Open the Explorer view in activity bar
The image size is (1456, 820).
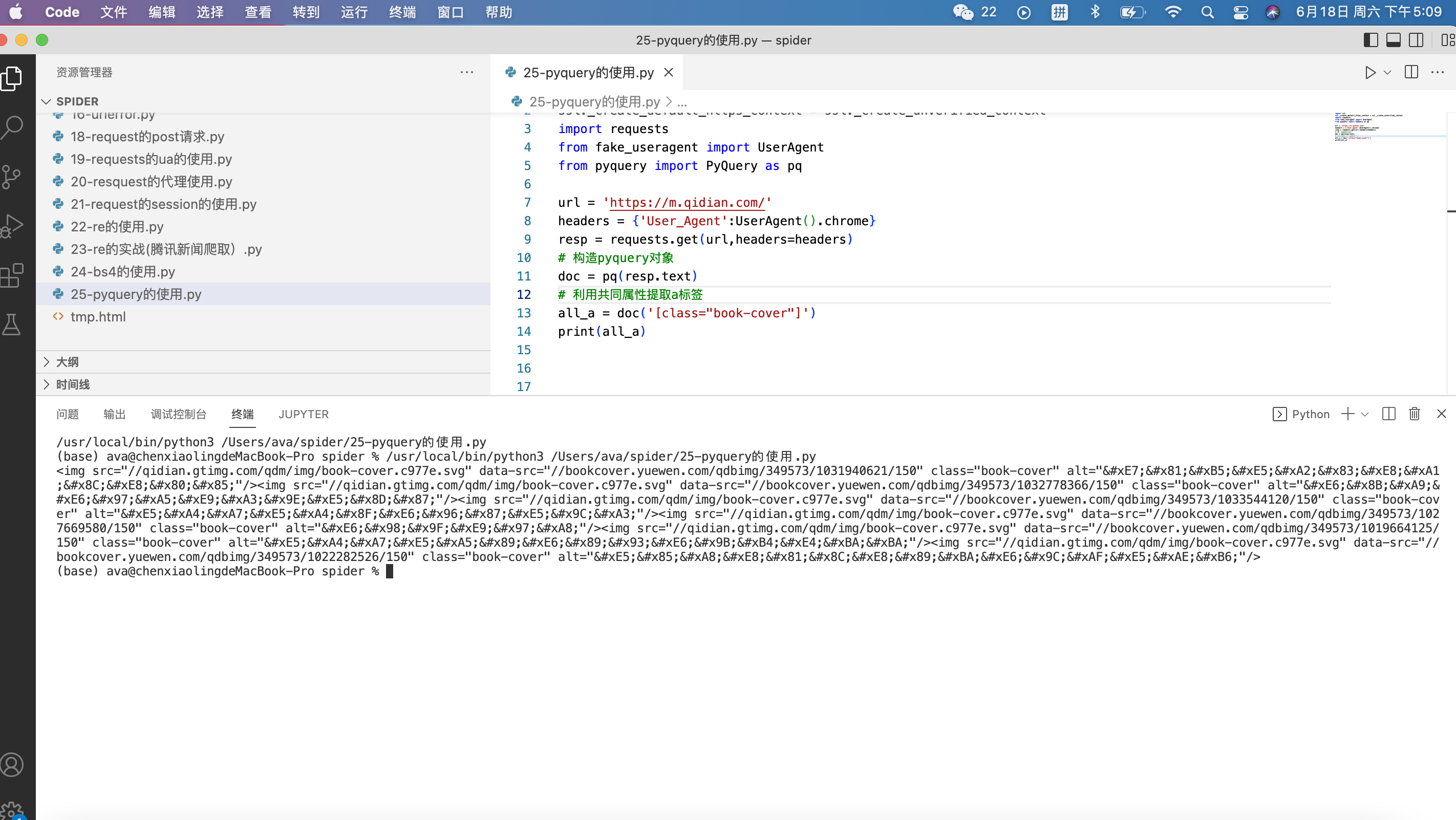click(x=12, y=78)
